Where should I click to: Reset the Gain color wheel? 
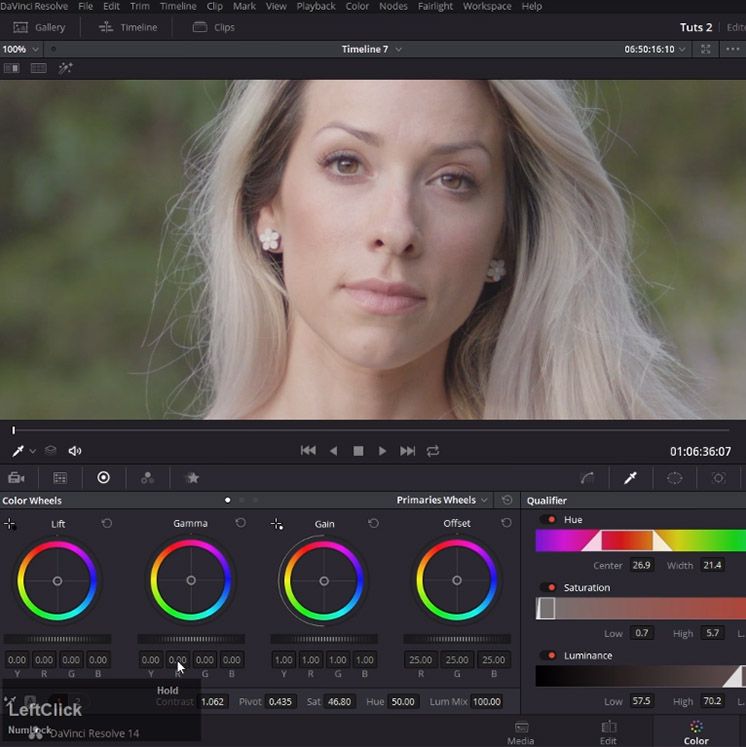pos(373,524)
